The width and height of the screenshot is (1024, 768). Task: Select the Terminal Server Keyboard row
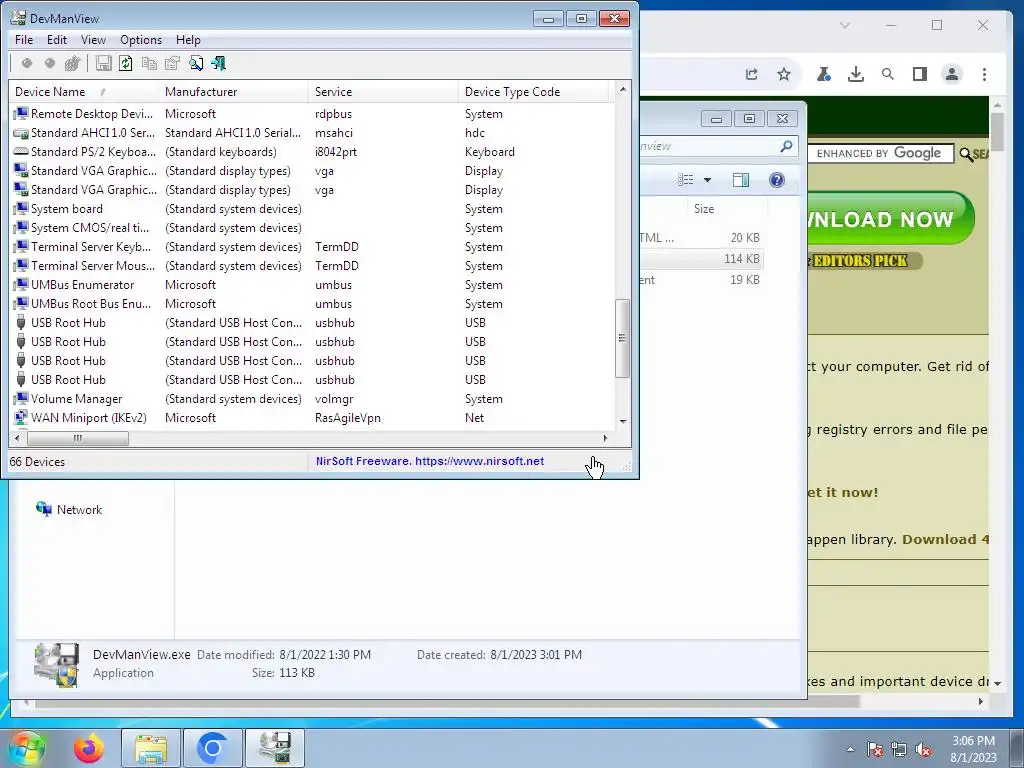312,247
